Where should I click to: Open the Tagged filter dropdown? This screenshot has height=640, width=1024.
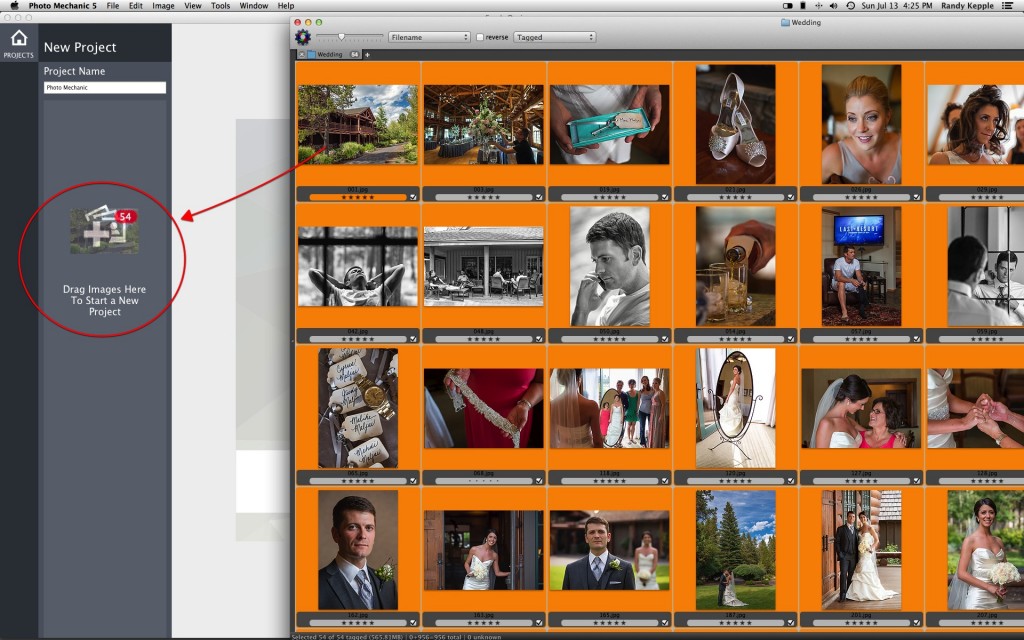554,37
